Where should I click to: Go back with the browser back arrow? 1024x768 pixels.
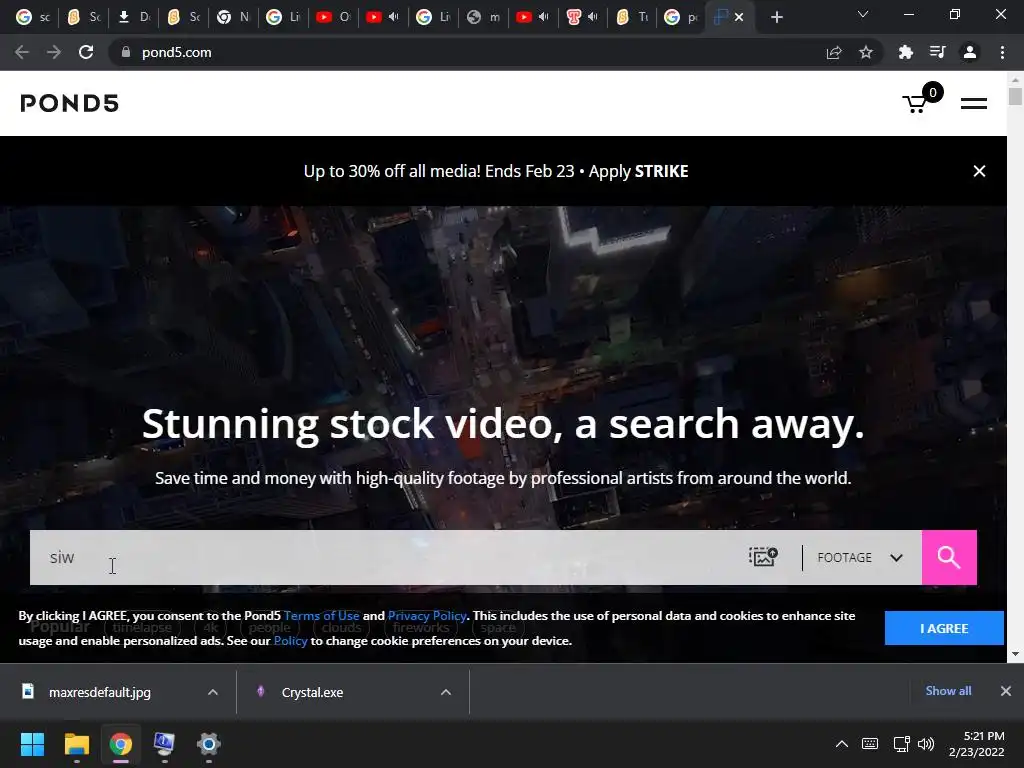pyautogui.click(x=22, y=52)
